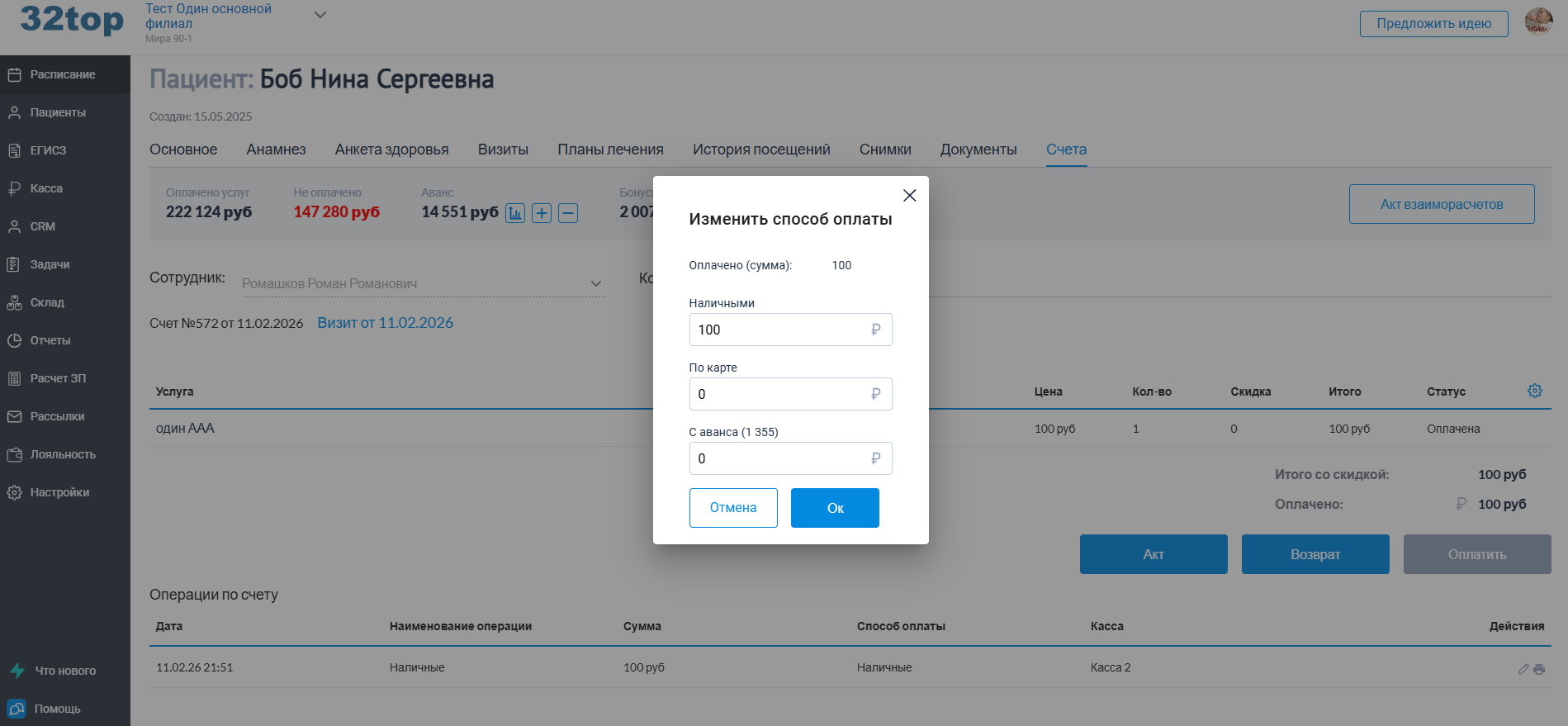Click operation date 11.02.26 21:51

click(x=195, y=667)
